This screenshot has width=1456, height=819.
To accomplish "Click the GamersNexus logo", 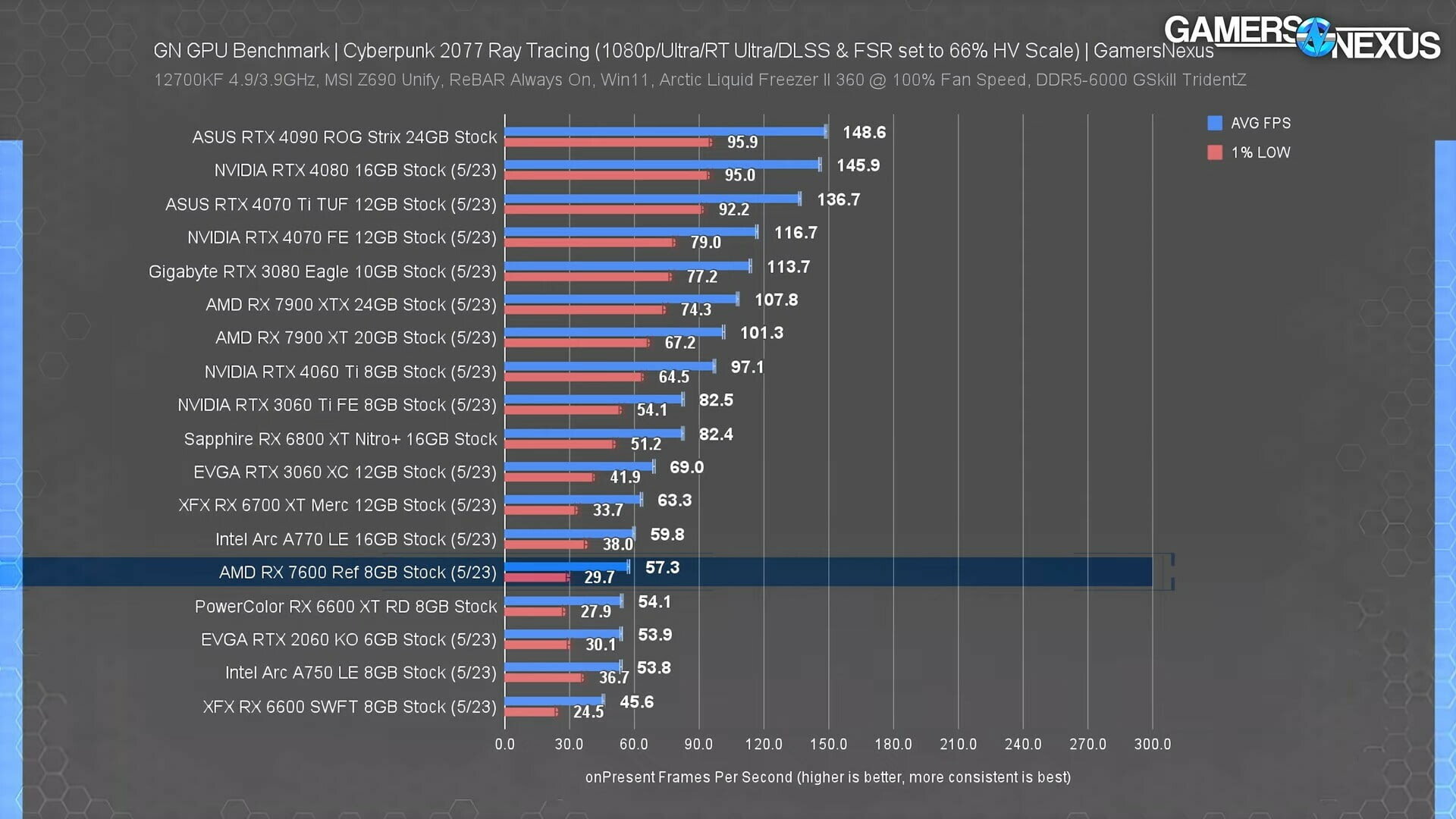I will click(1301, 38).
